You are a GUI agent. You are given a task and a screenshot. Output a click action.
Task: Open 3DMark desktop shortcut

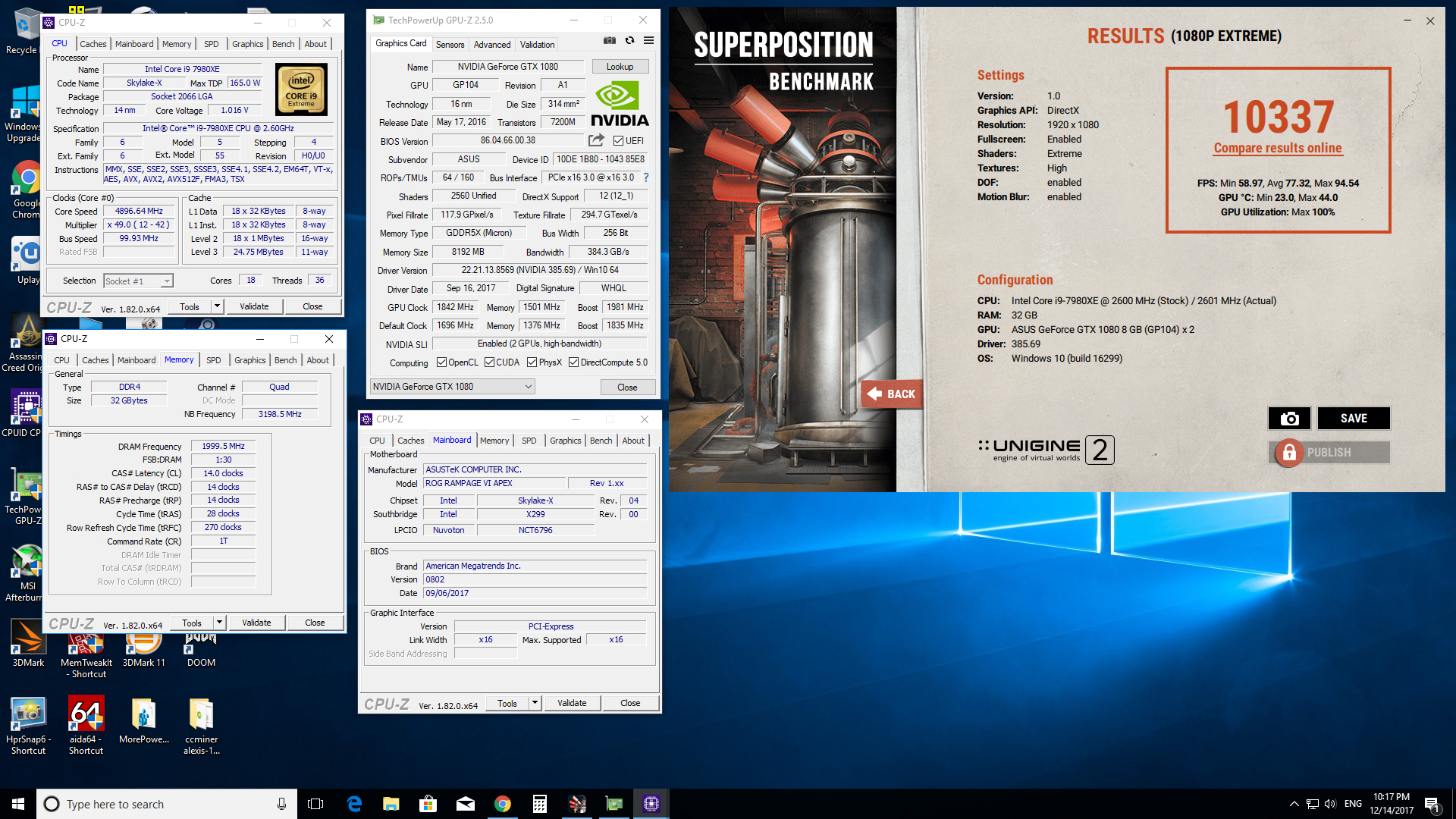point(28,643)
